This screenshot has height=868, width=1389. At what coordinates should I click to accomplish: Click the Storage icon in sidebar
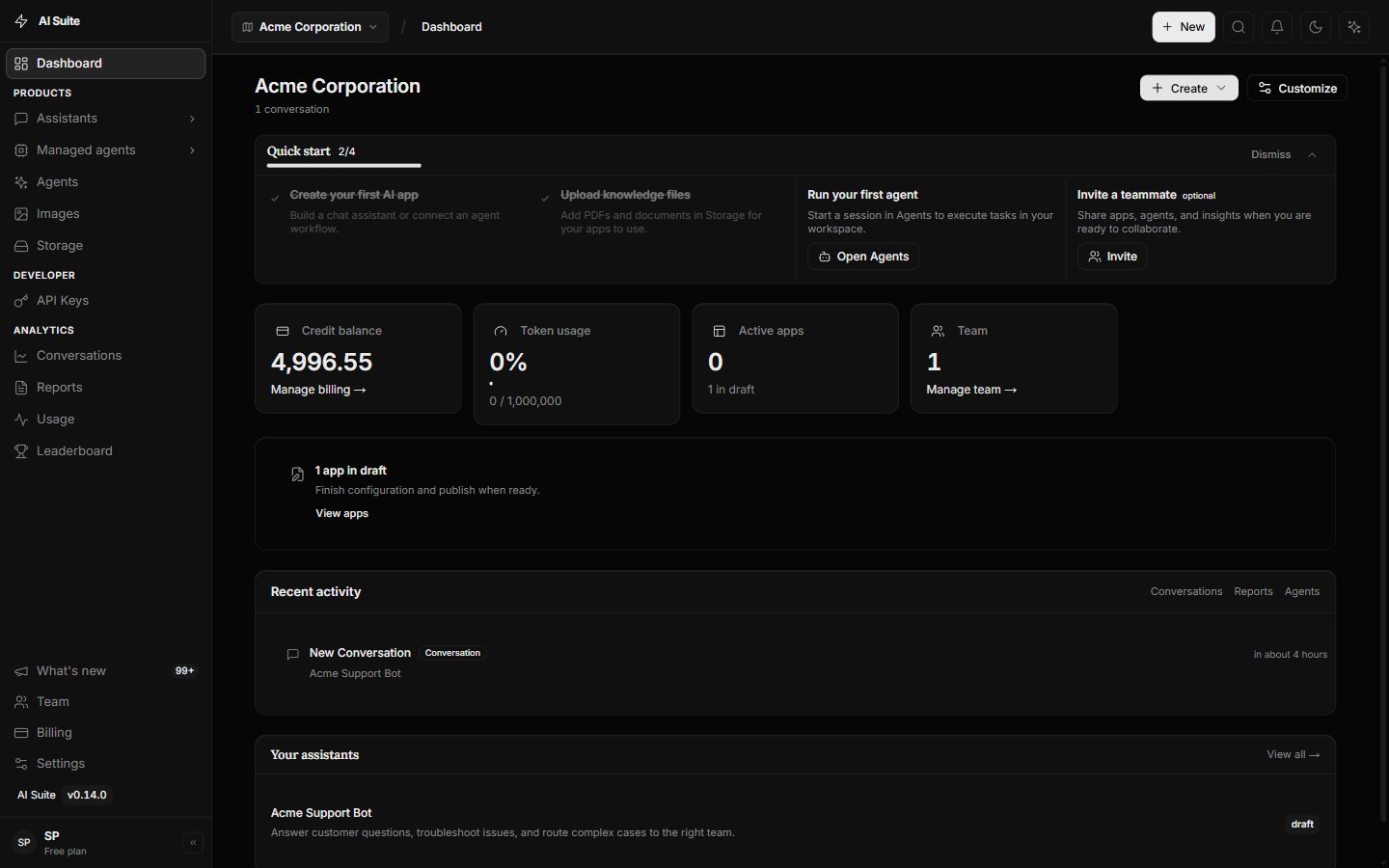[21, 246]
